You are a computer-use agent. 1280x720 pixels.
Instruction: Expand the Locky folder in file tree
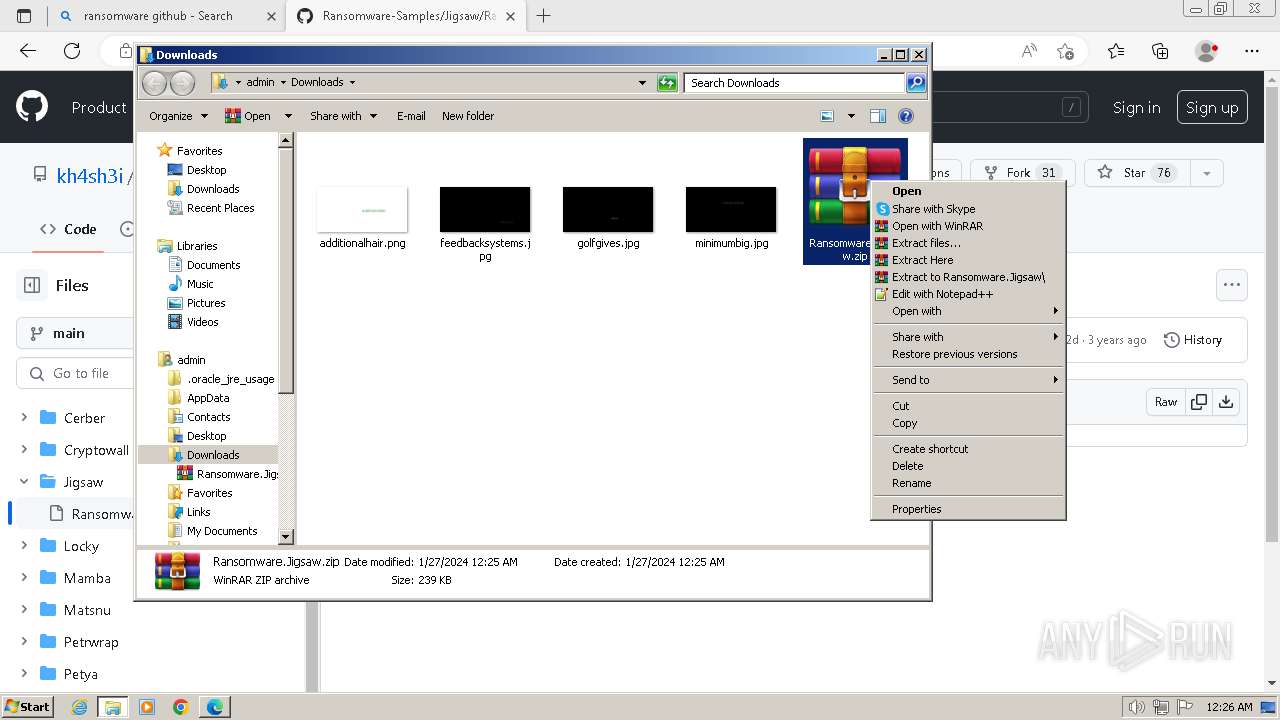click(24, 546)
